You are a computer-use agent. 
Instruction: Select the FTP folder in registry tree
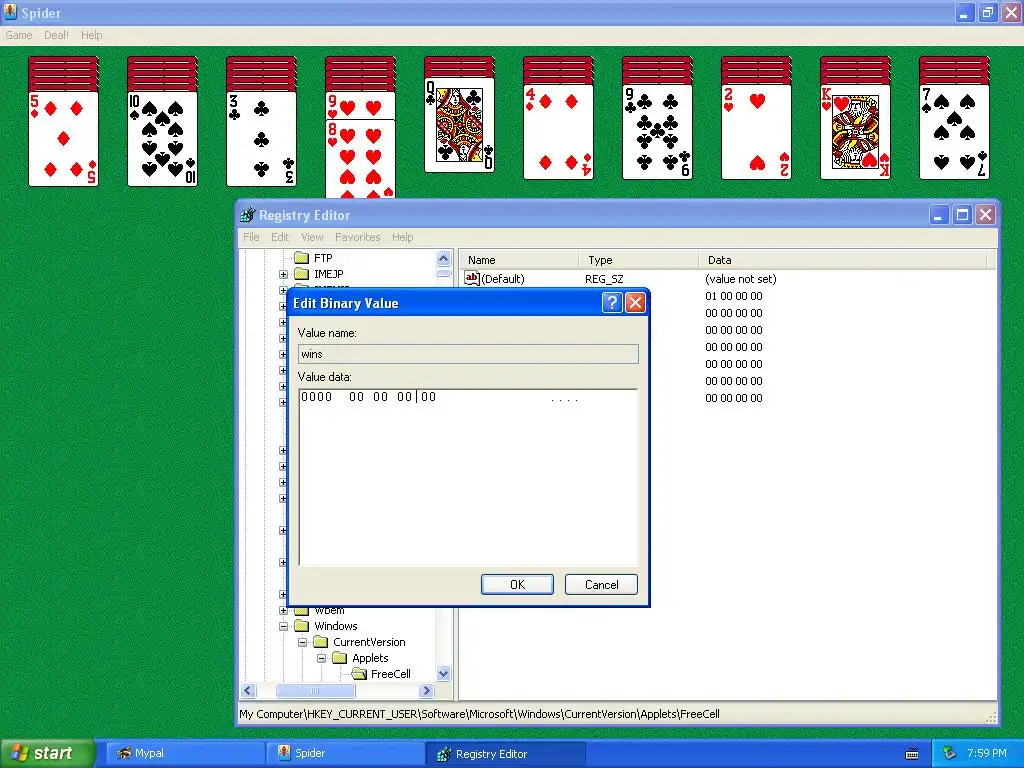pos(323,258)
